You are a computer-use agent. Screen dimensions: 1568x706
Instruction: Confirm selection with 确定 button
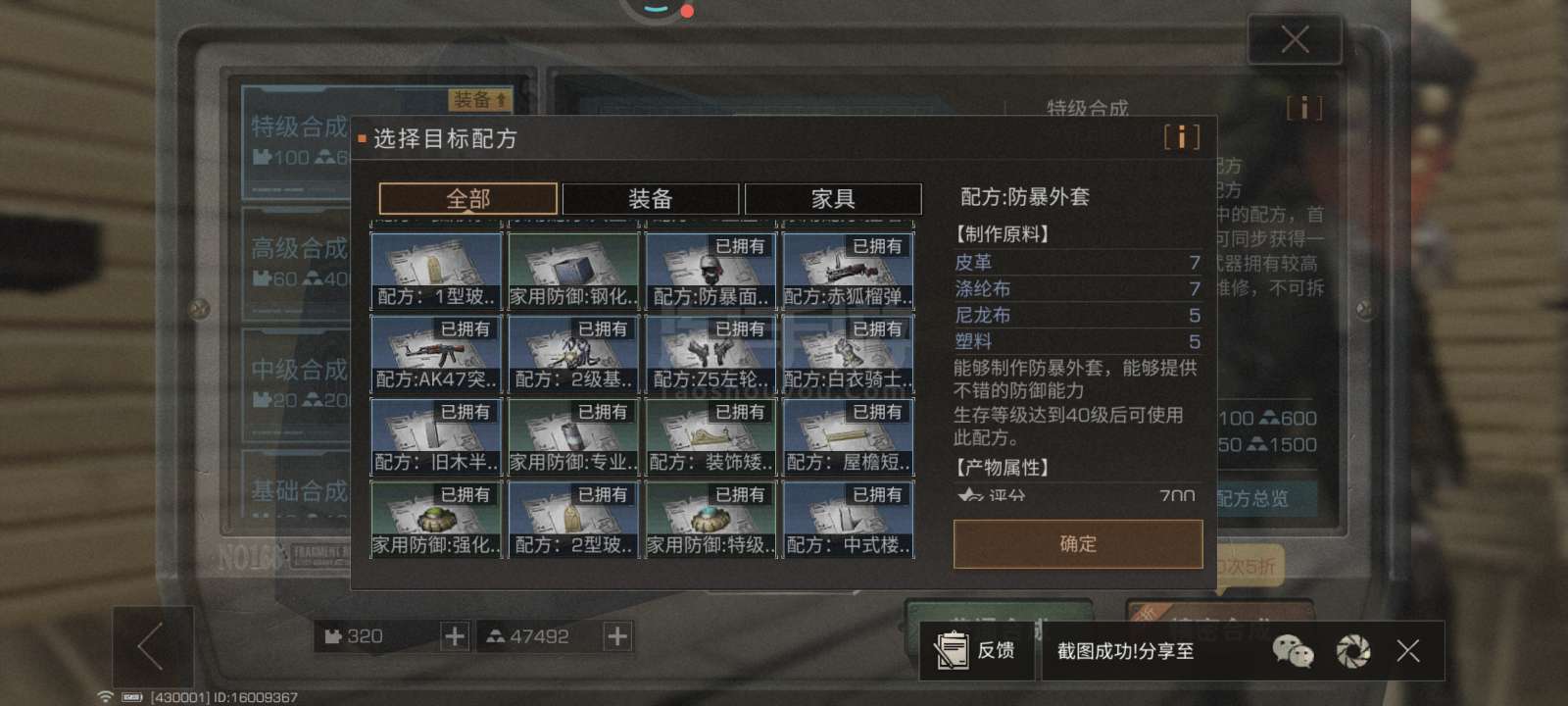point(1078,543)
